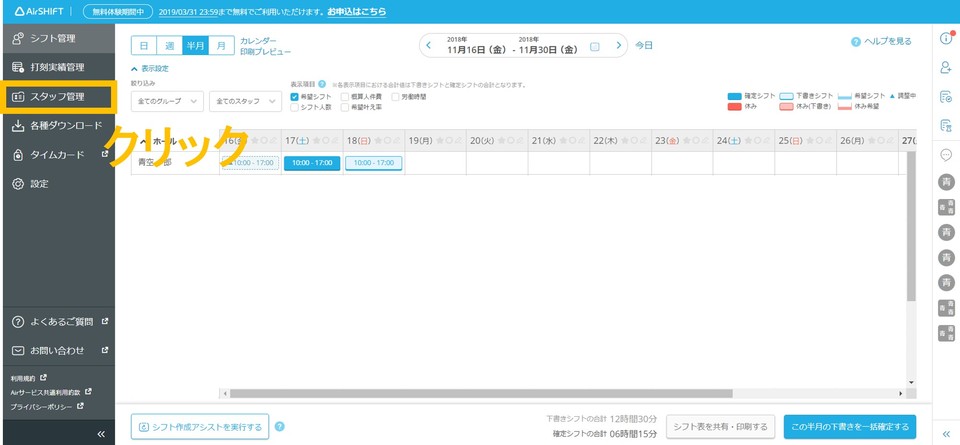Uncheck the 希望シフト checkbox
The width and height of the screenshot is (960, 445).
pyautogui.click(x=294, y=97)
